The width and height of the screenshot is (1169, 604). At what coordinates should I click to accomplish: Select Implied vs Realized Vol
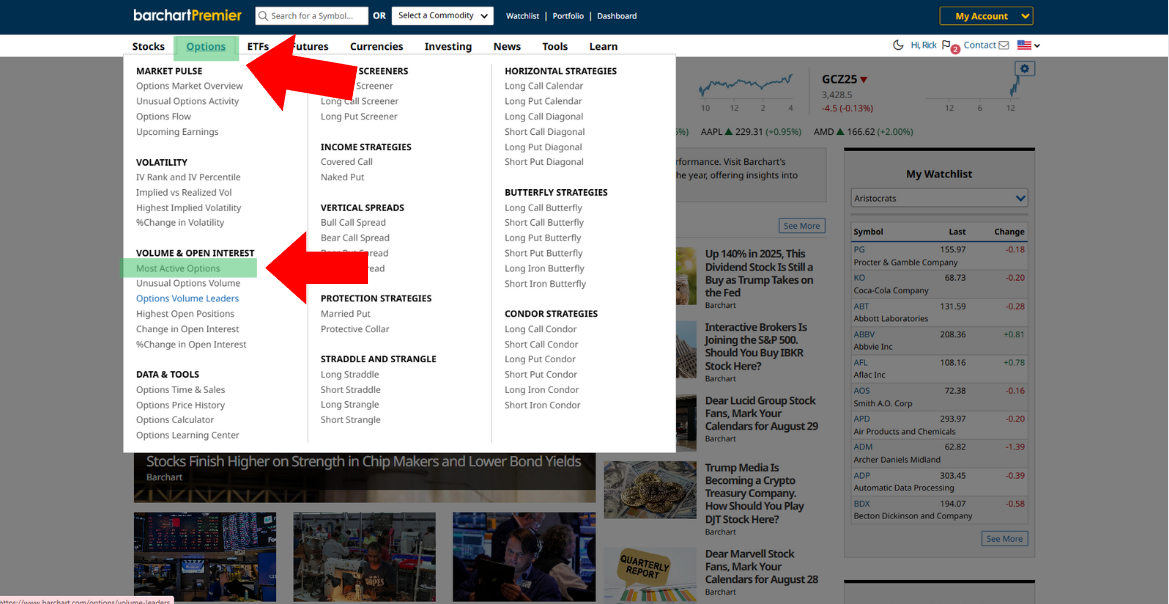(x=183, y=192)
